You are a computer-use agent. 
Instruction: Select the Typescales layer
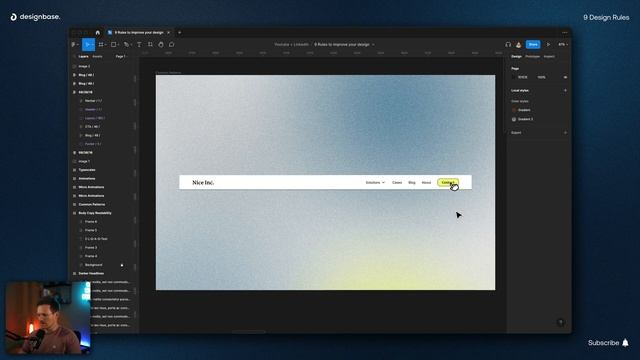87,170
